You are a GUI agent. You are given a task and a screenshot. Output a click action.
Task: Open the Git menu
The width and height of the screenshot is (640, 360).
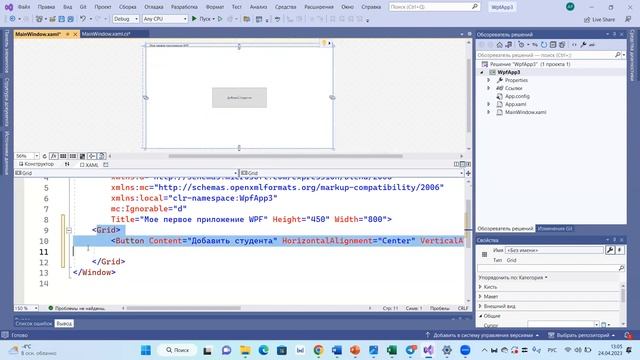point(83,7)
